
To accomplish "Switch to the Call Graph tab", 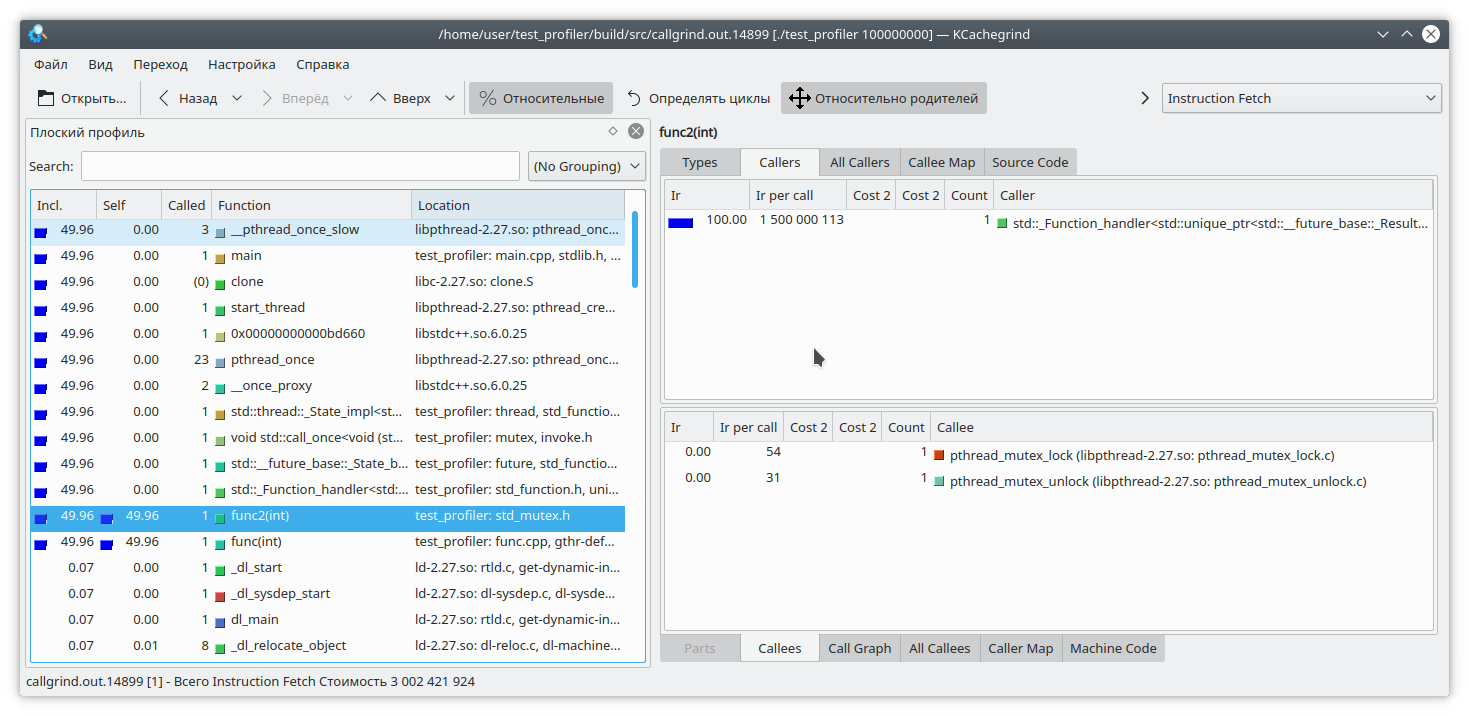I will (x=860, y=648).
